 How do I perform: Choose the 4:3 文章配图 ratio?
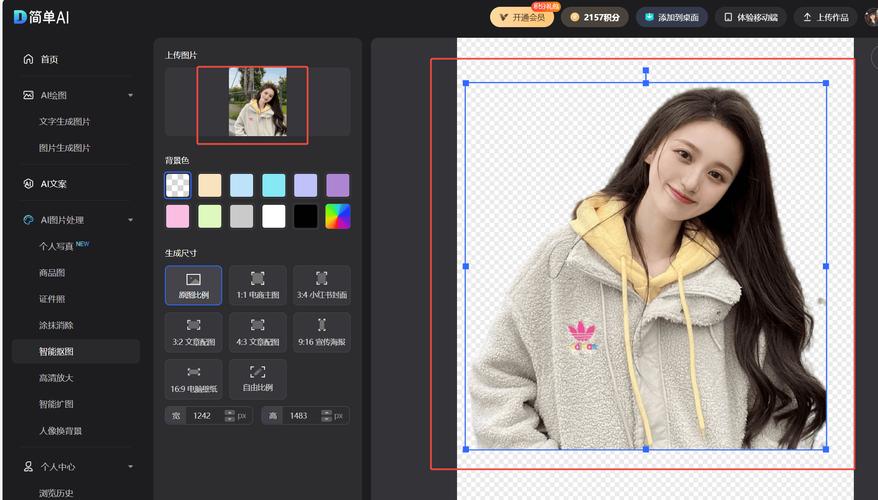[257, 333]
